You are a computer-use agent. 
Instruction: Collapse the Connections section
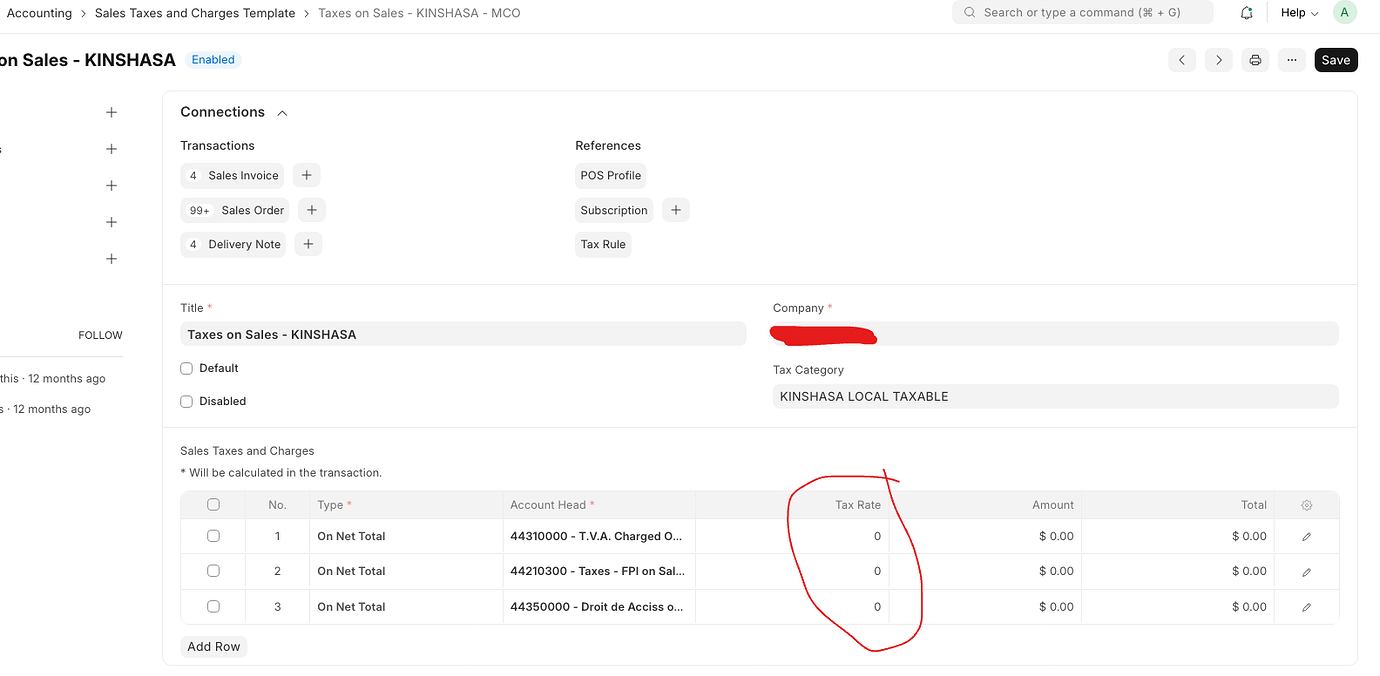tap(282, 113)
